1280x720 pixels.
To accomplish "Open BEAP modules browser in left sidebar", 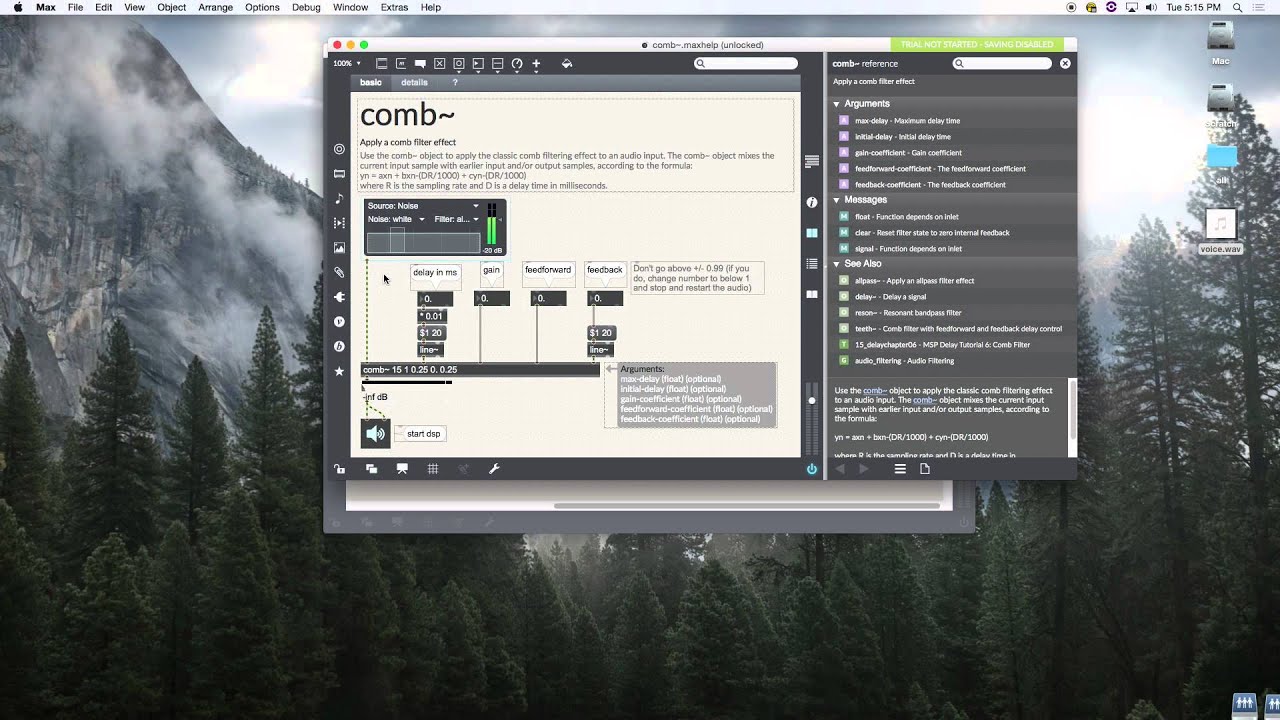I will (339, 346).
